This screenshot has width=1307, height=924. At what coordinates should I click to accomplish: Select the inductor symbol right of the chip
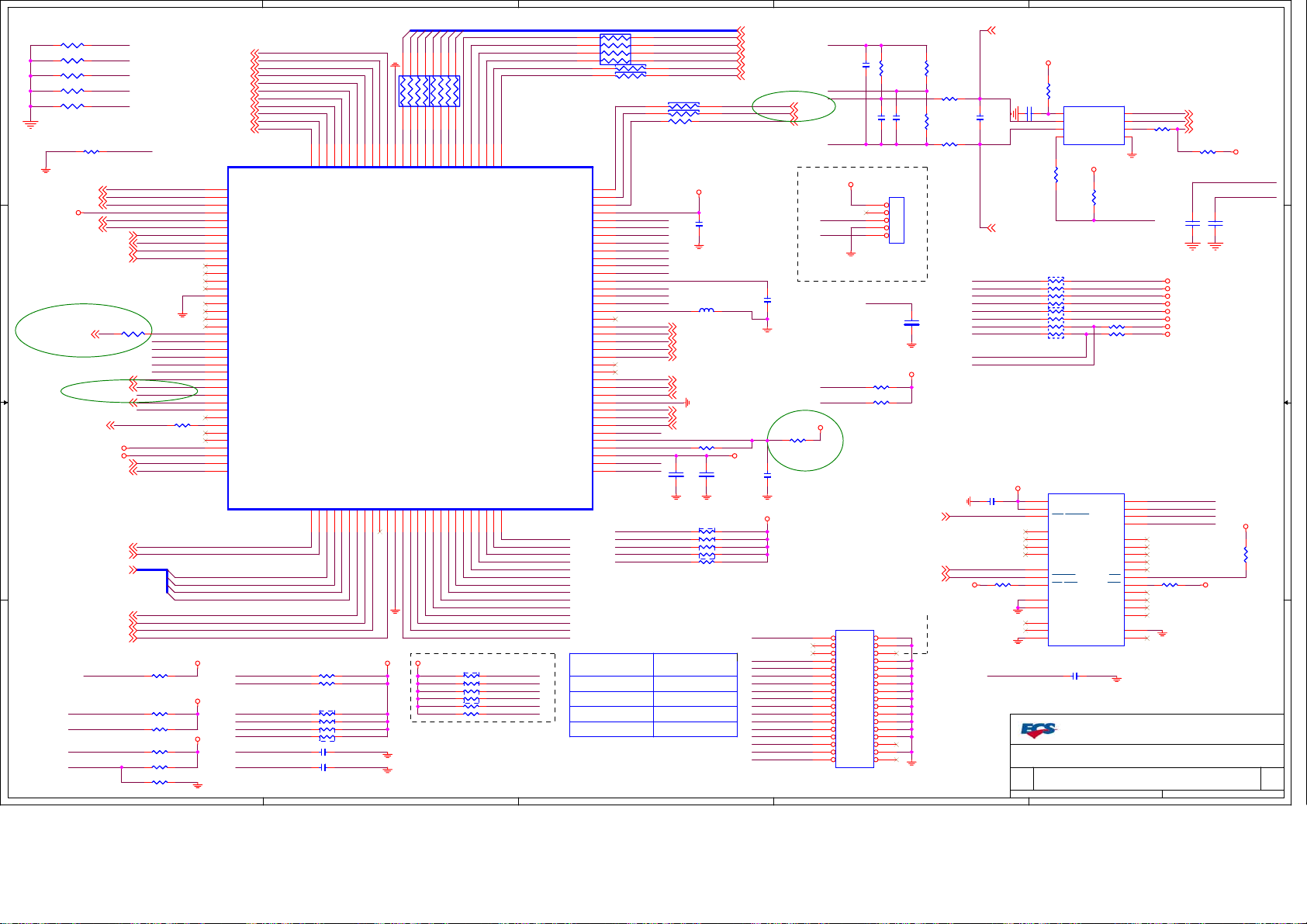707,311
